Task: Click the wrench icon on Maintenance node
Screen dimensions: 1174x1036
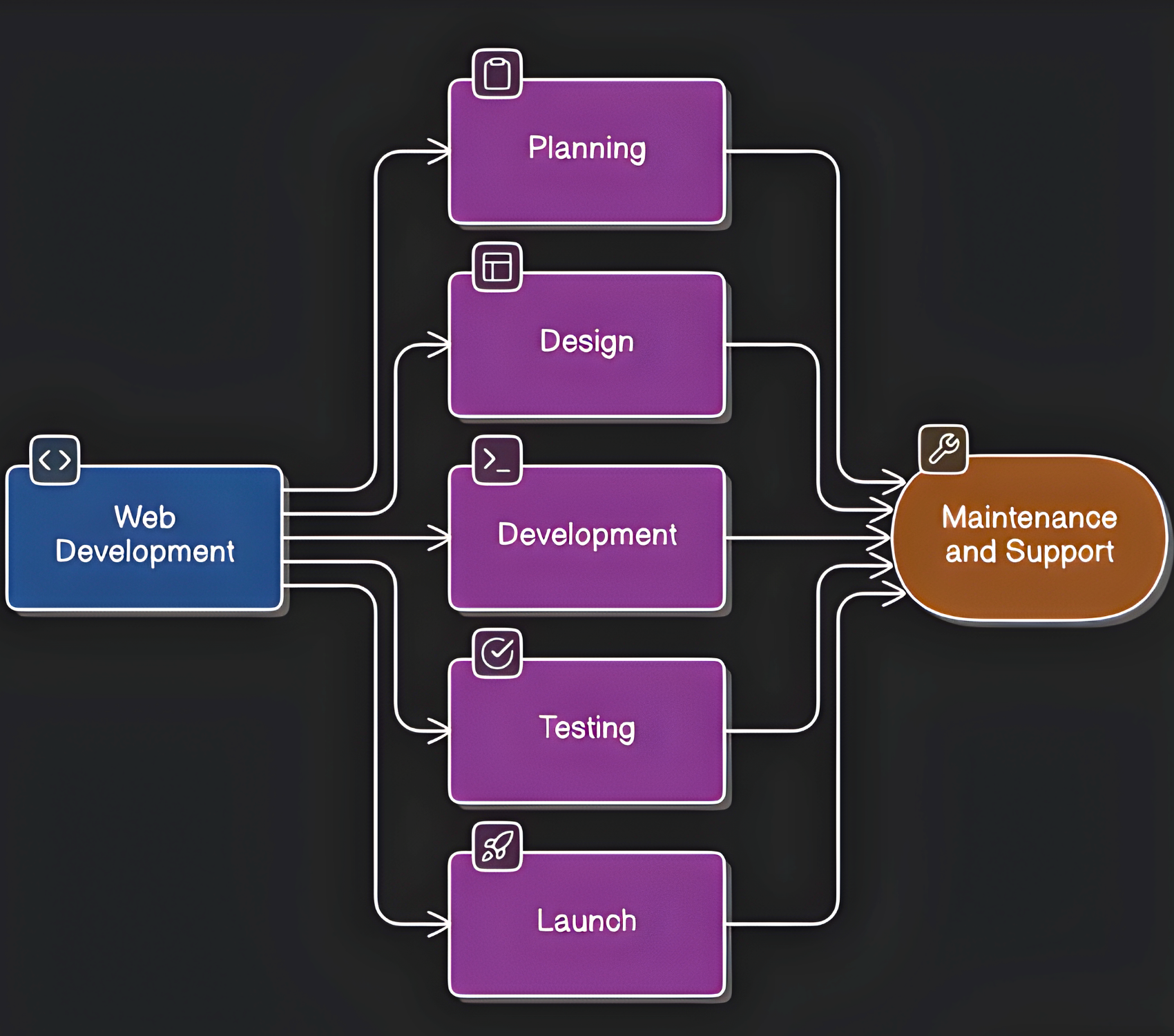Action: click(943, 450)
